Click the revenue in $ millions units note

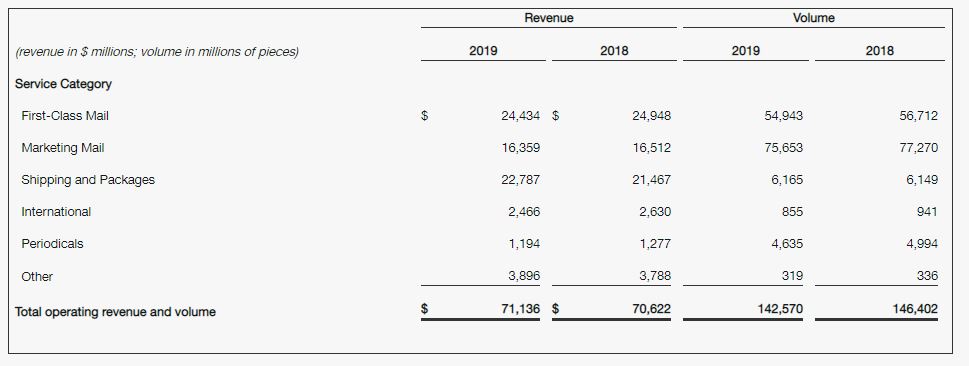[156, 51]
